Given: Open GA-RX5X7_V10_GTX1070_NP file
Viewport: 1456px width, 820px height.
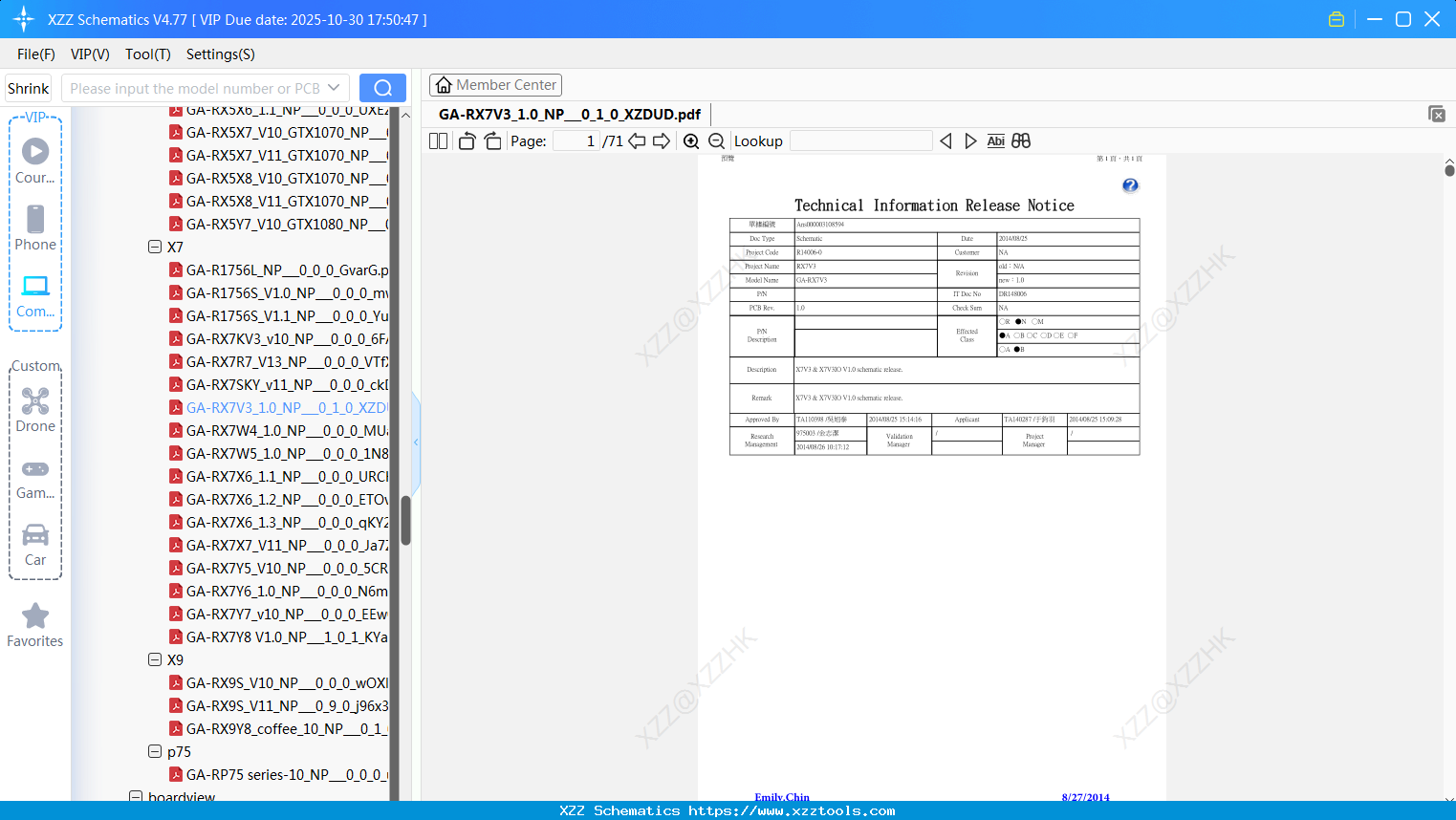Looking at the screenshot, I should (279, 132).
